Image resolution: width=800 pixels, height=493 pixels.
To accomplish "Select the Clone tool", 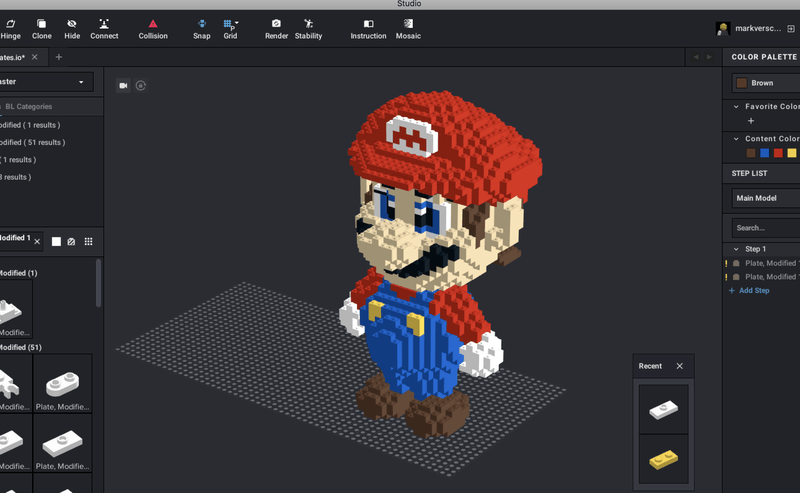I will (x=42, y=28).
